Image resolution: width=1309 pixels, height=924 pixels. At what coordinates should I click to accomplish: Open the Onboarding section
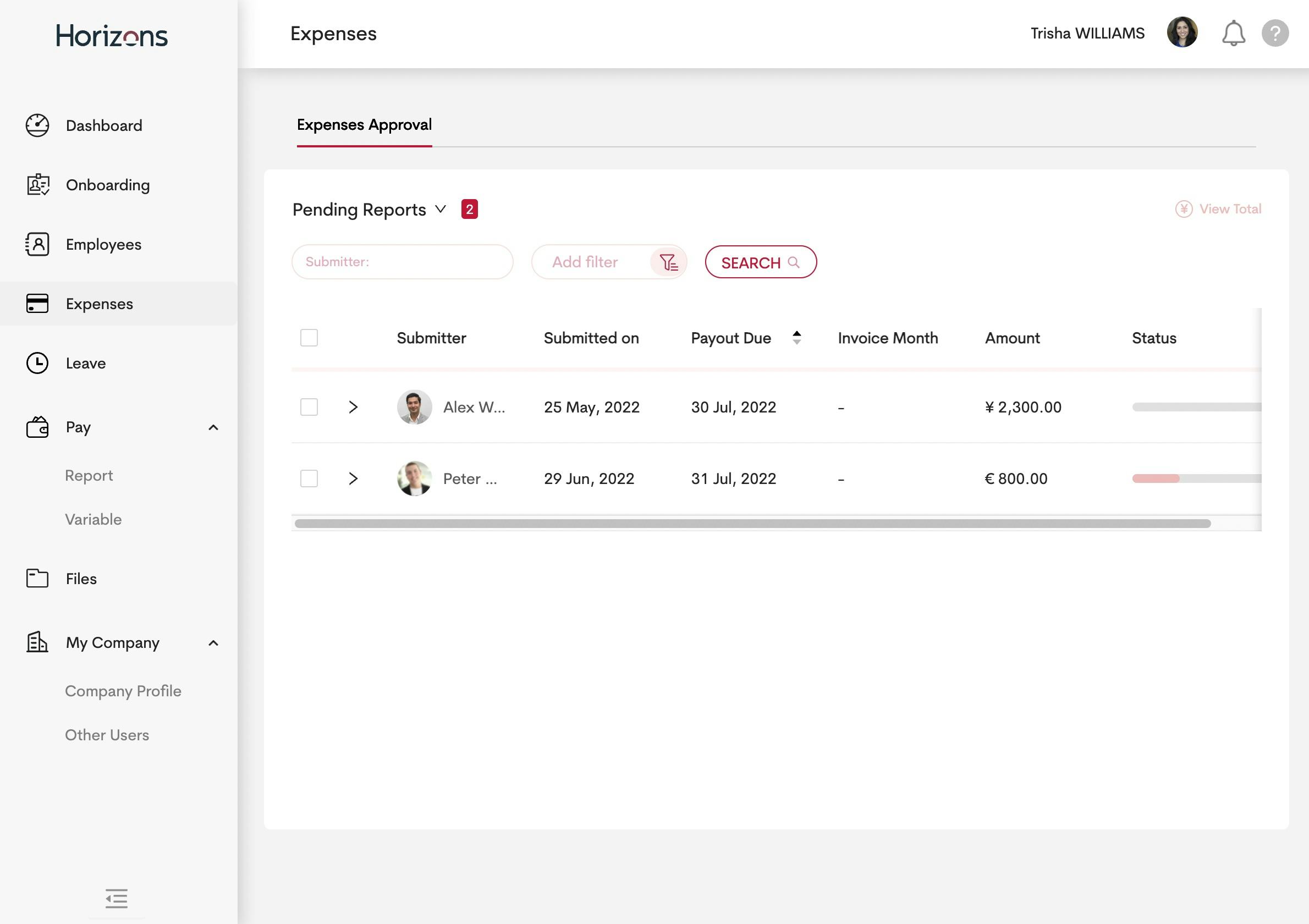click(107, 185)
